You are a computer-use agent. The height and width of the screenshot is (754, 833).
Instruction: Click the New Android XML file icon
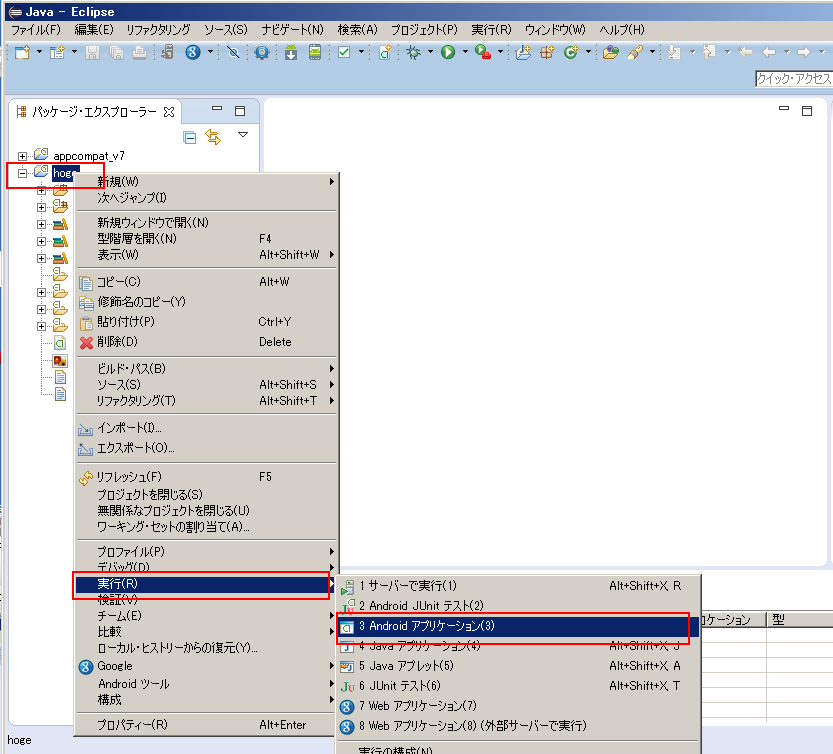click(385, 52)
